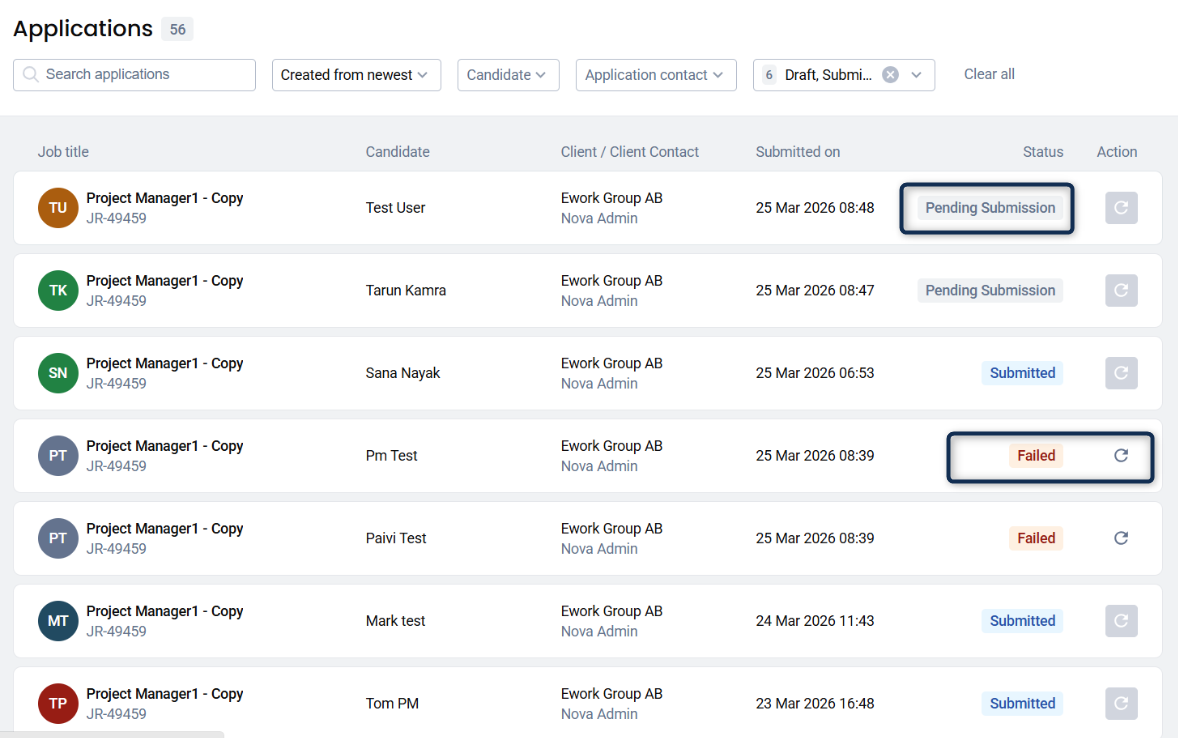Click the PT avatar in Paivi Test row
Screen dimensions: 1178x738
[x=58, y=538]
